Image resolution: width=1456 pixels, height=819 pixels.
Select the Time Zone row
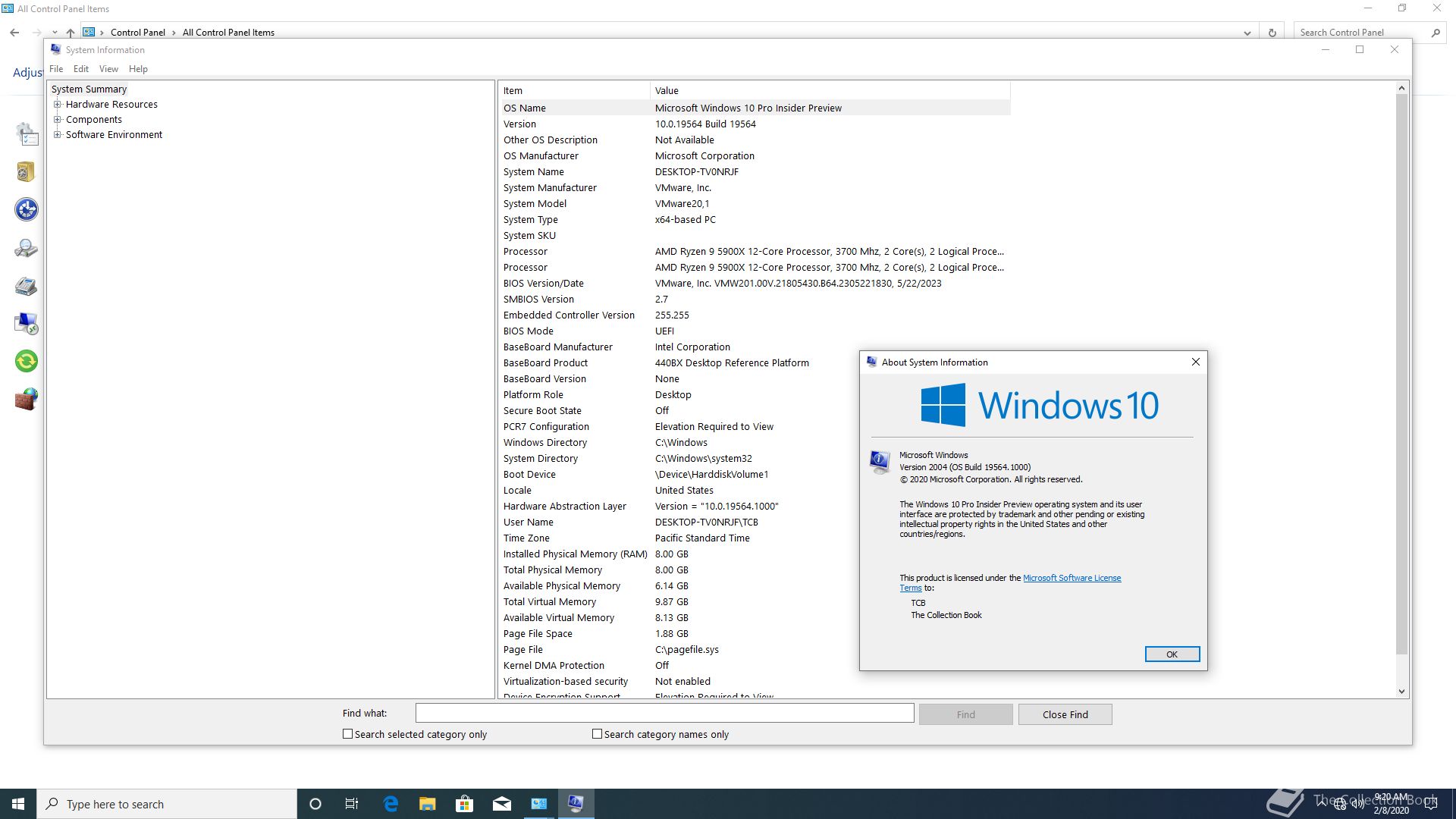coord(755,538)
